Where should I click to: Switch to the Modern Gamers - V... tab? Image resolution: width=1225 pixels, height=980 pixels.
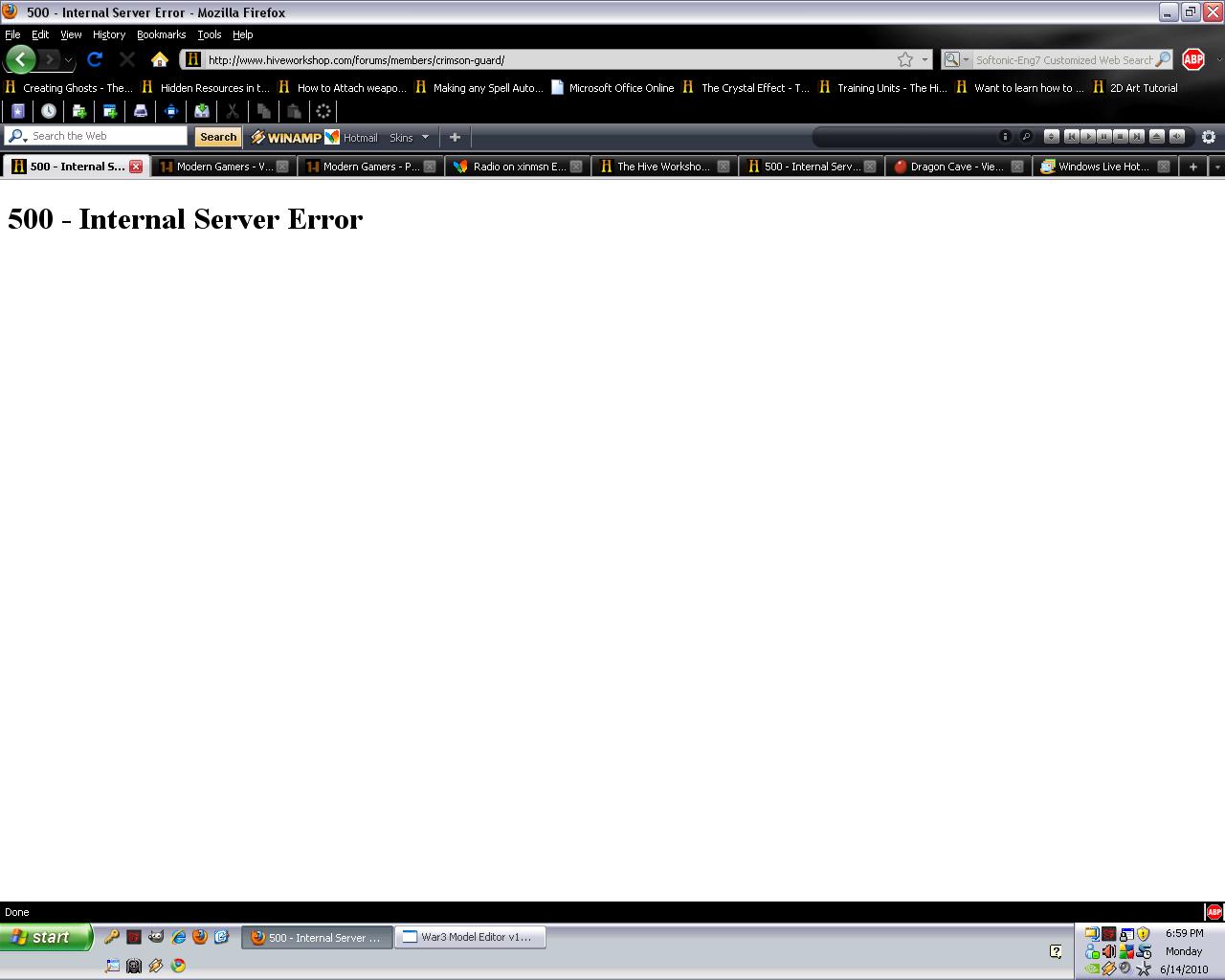[222, 167]
